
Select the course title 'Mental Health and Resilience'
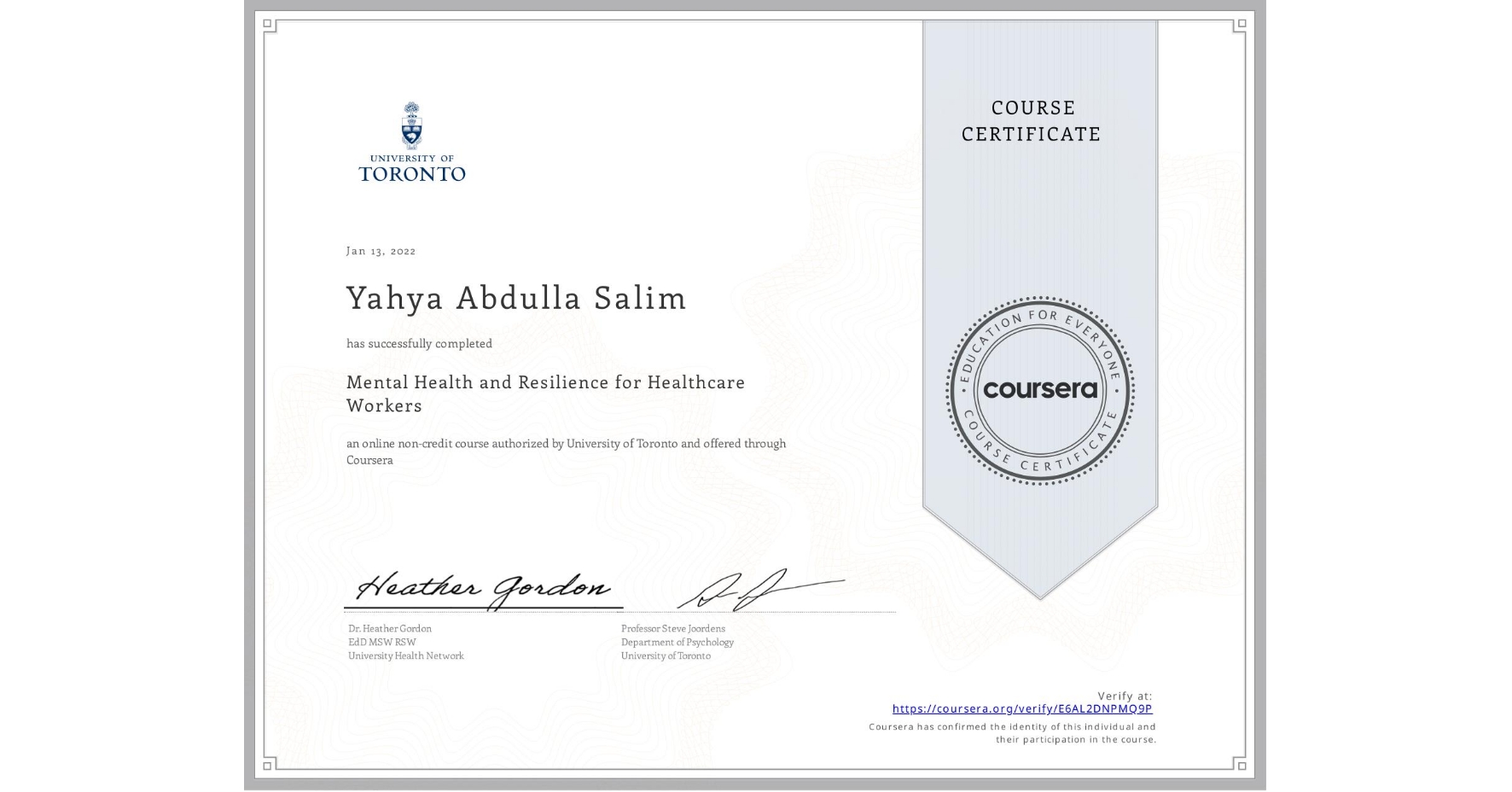544,382
